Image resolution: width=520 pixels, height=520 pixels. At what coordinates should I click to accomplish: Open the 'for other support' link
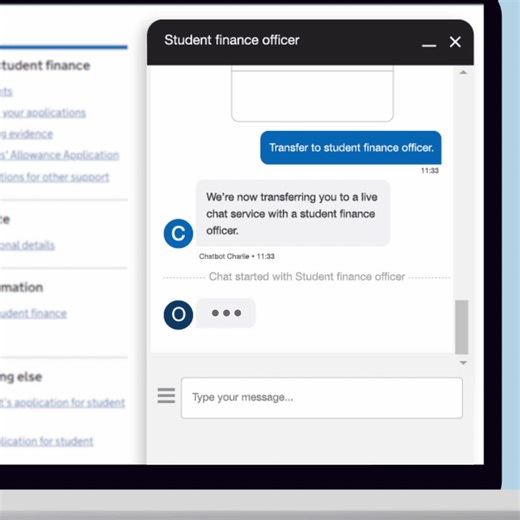pos(54,177)
